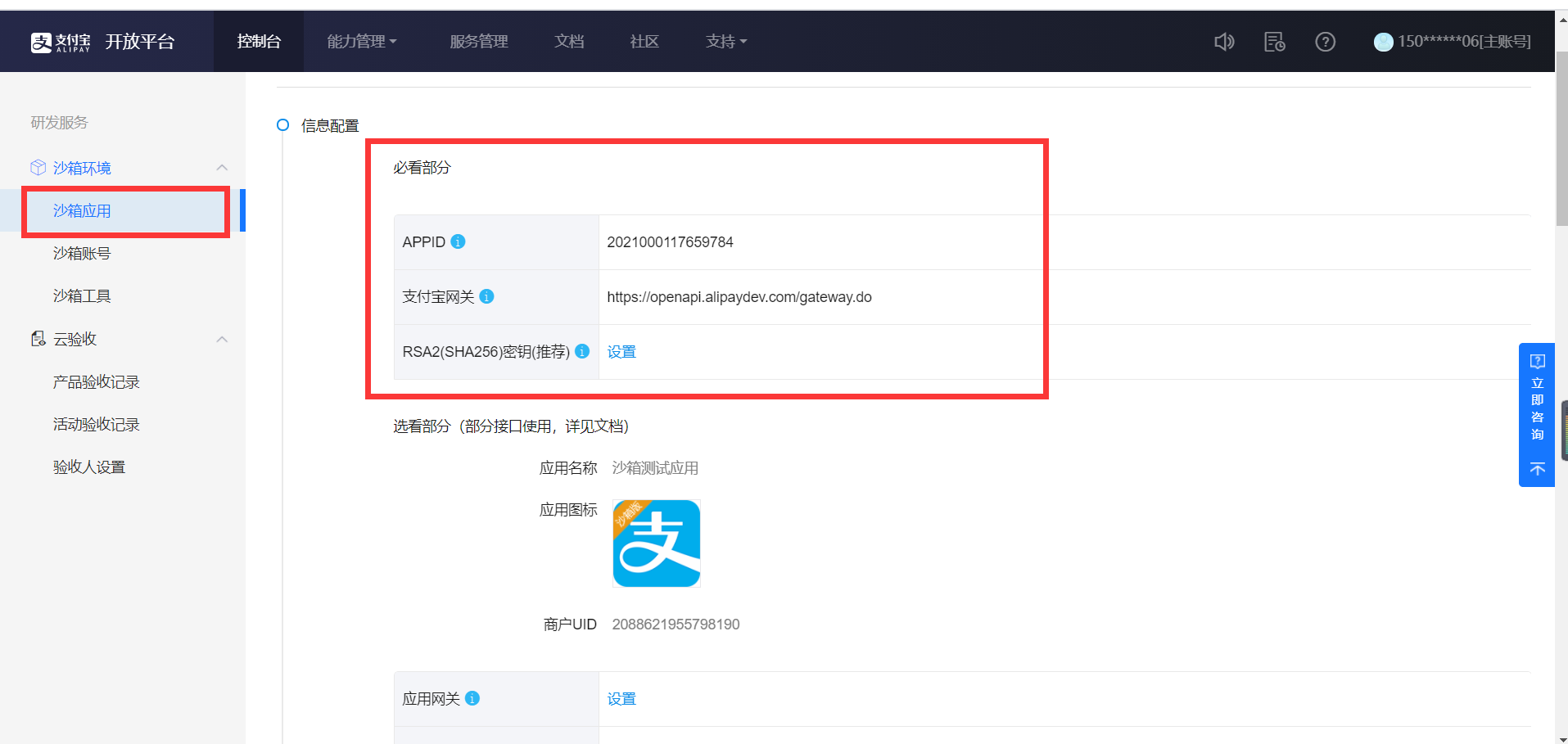Click the back-to-top arrow icon
This screenshot has width=1568, height=744.
tap(1537, 469)
